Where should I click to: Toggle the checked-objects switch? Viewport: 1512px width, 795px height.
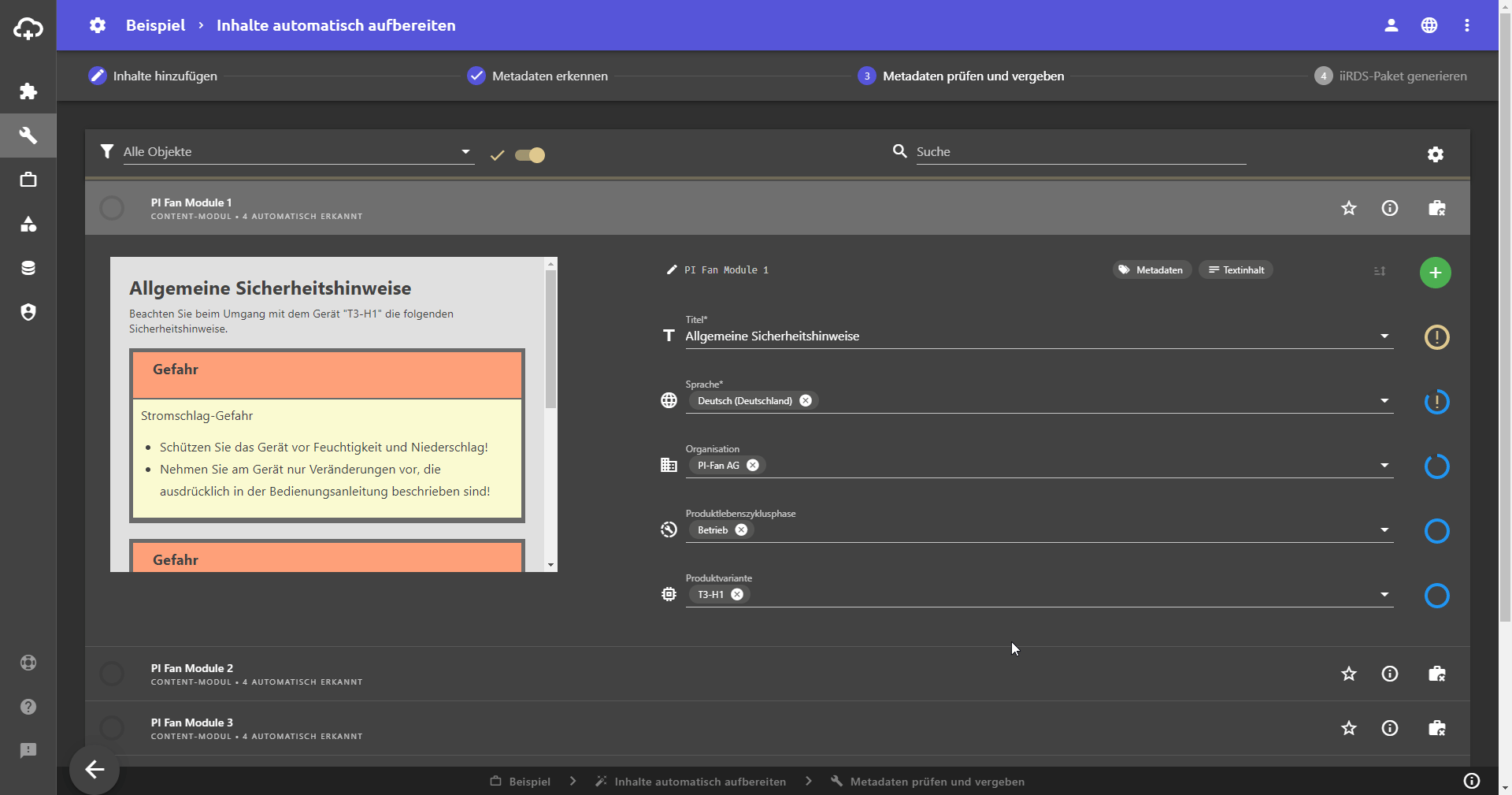530,155
